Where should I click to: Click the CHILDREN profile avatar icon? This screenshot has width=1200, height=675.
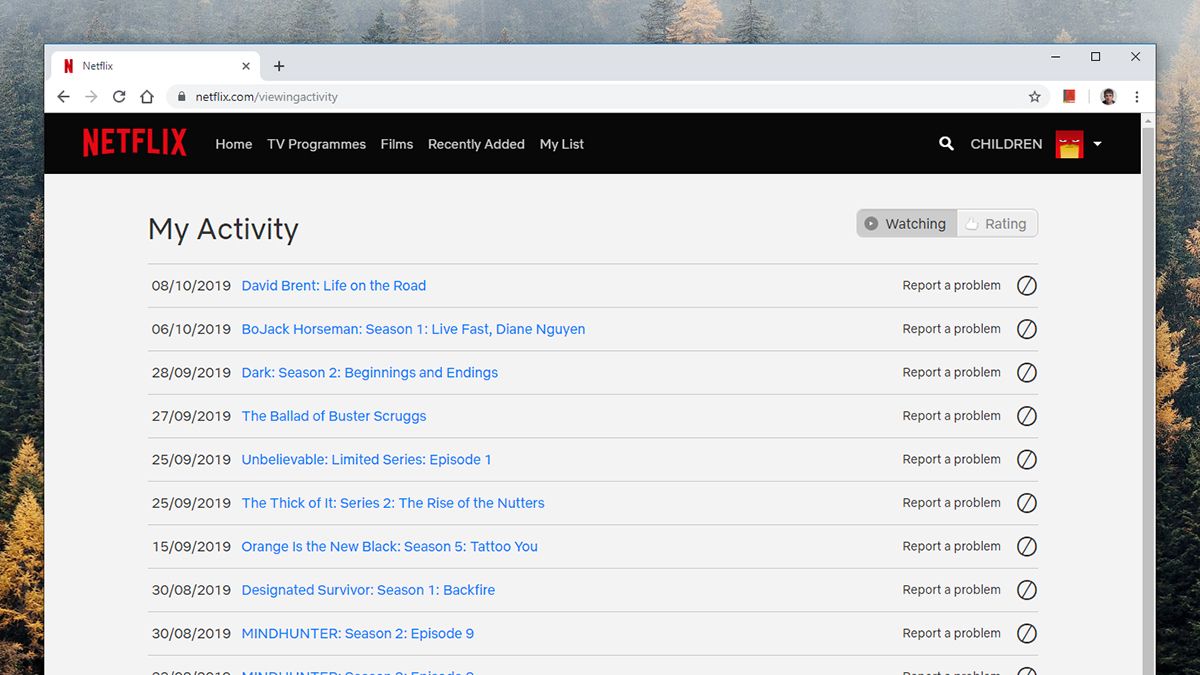pyautogui.click(x=1069, y=144)
